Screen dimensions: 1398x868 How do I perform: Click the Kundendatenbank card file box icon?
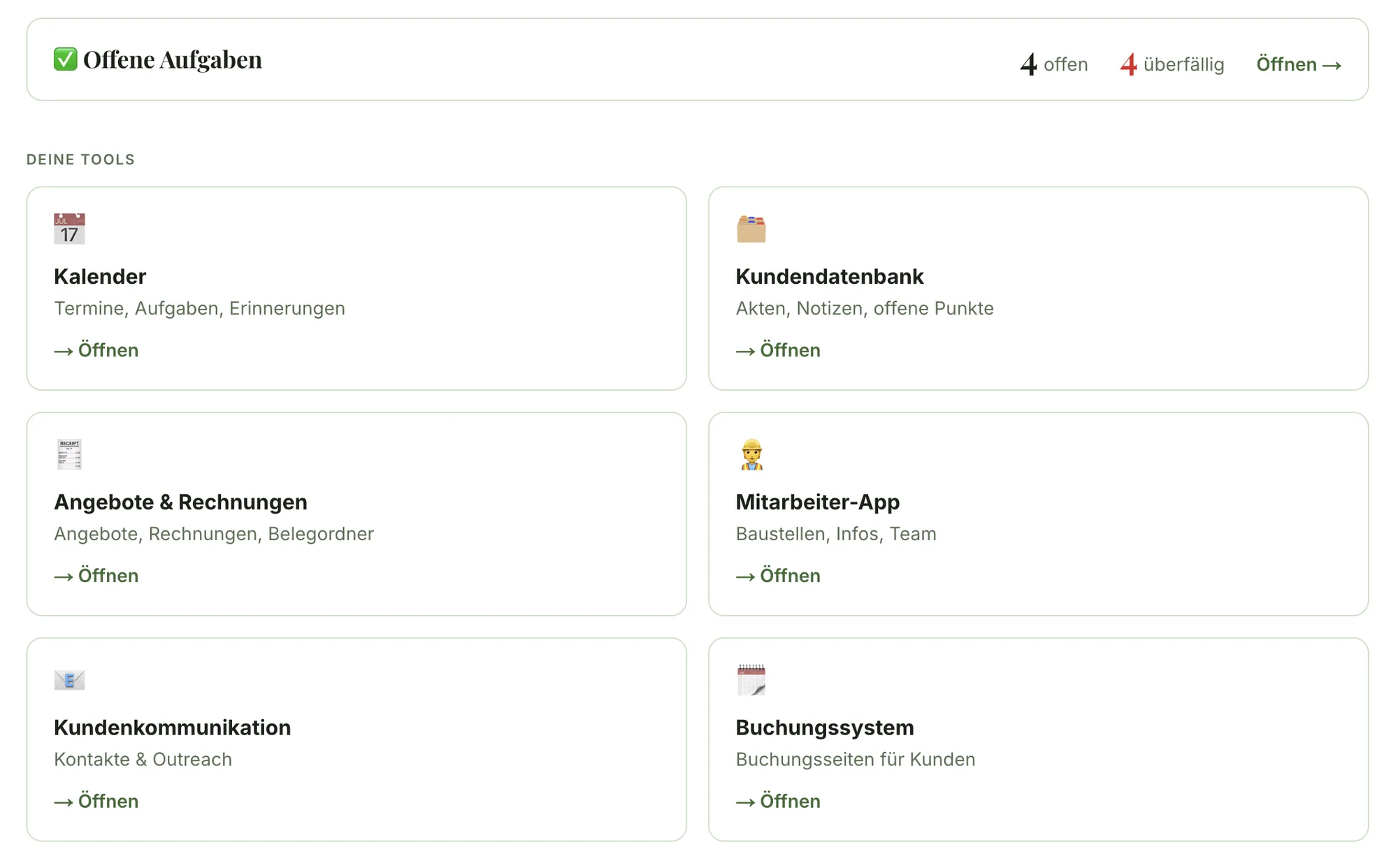tap(751, 229)
